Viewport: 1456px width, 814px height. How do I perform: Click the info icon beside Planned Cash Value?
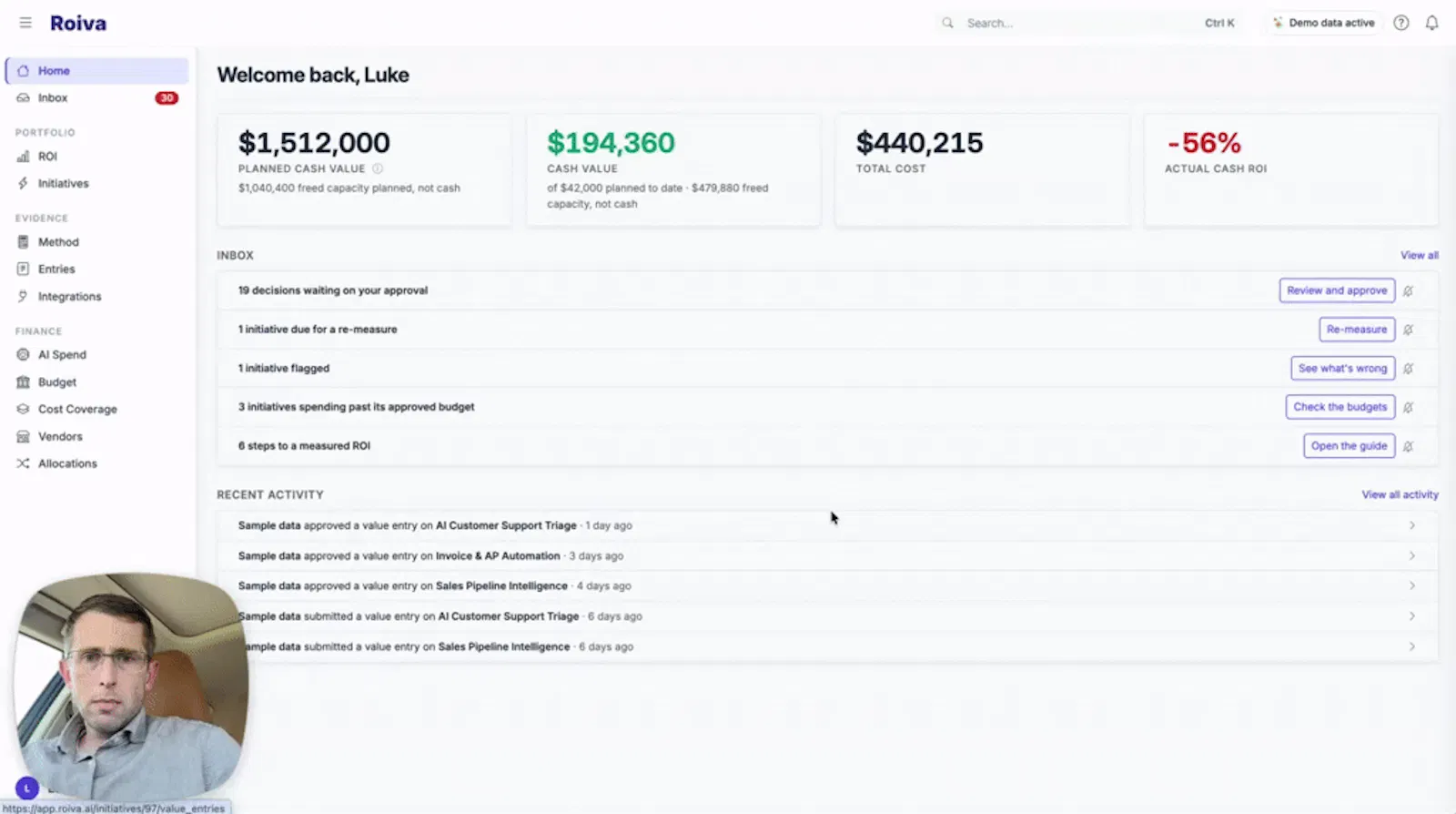pos(378,168)
